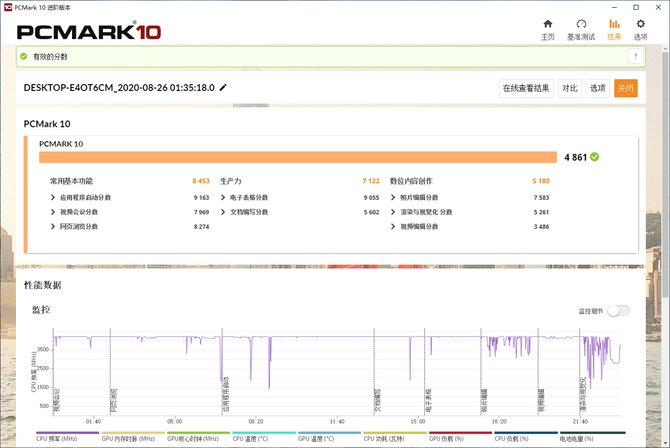Viewport: 670px width, 448px height.
Task: Open the 选项 settings gear icon
Action: pyautogui.click(x=640, y=24)
